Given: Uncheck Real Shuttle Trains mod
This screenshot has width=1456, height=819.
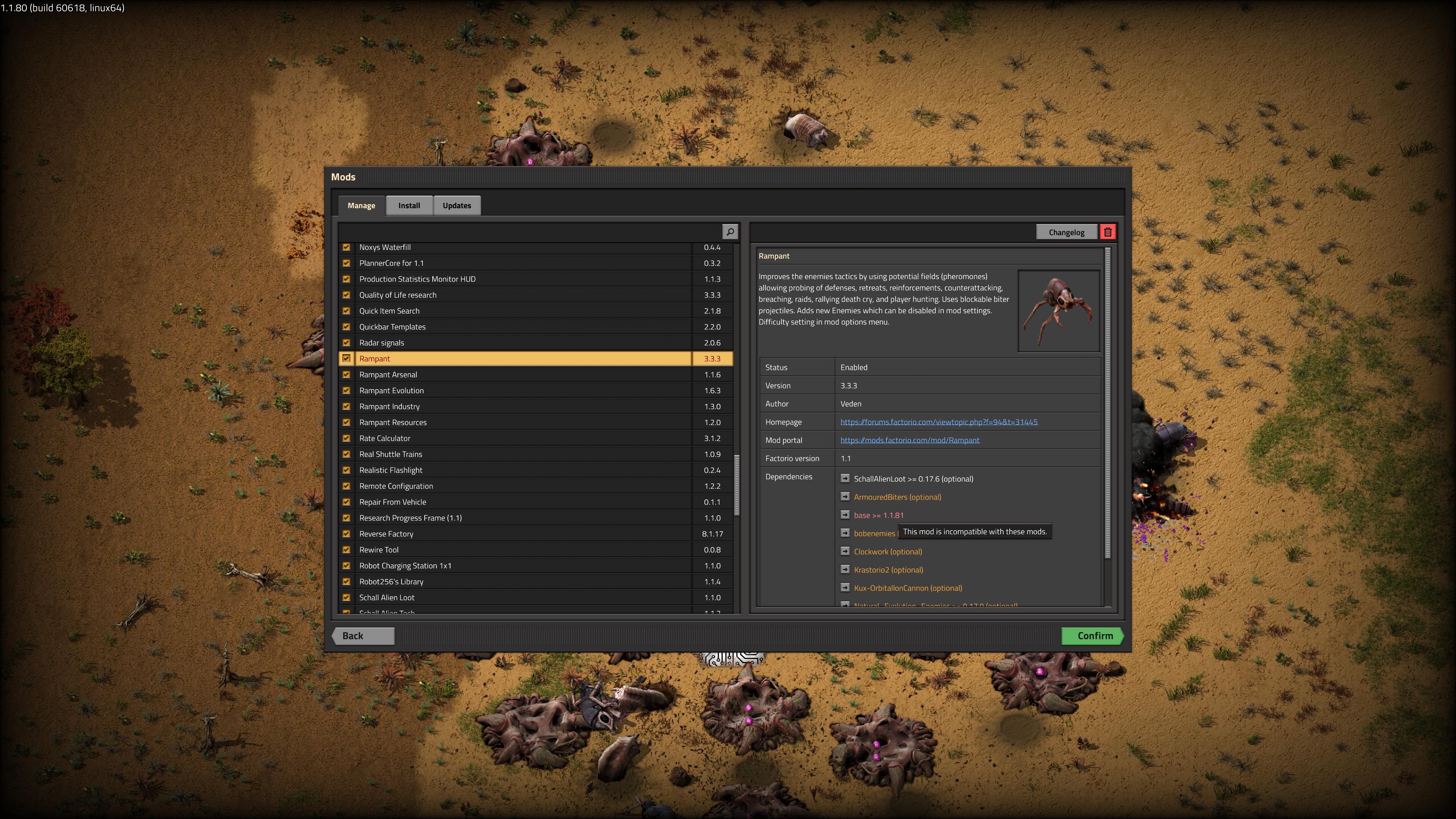Looking at the screenshot, I should pyautogui.click(x=347, y=453).
